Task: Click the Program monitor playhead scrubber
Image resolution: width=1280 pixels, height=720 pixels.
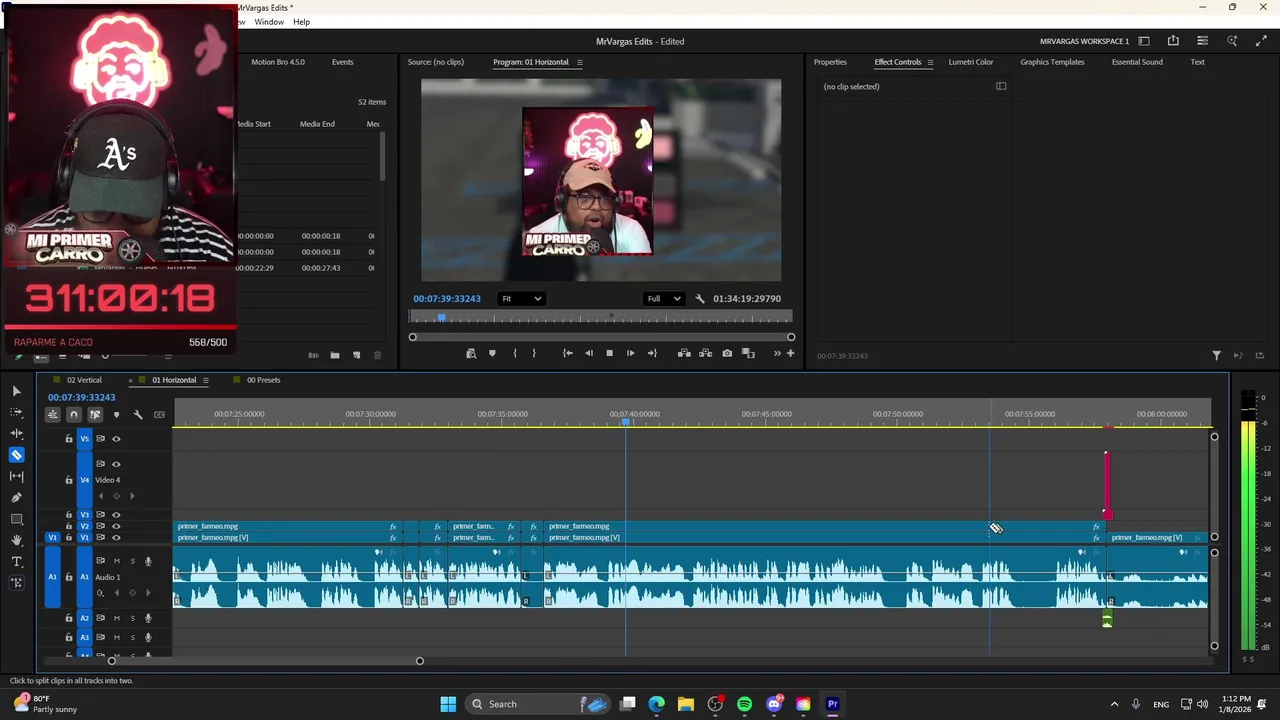Action: coord(441,318)
